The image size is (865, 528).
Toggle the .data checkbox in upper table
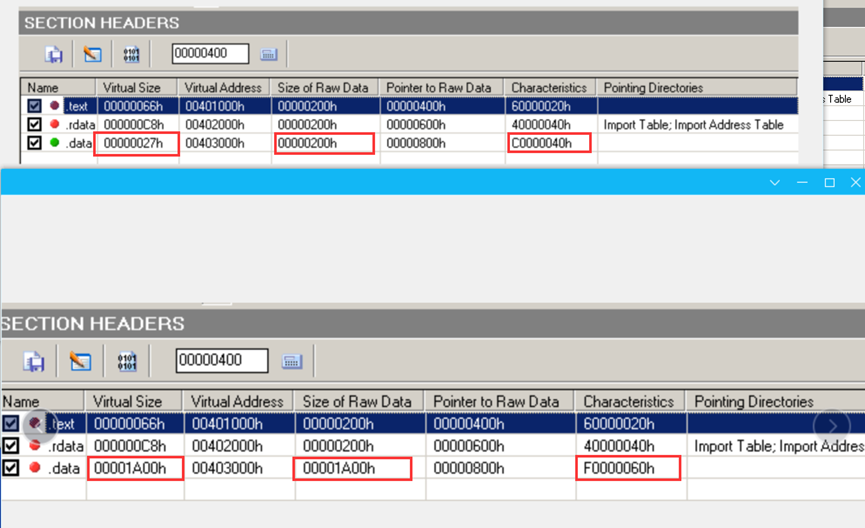pyautogui.click(x=34, y=143)
